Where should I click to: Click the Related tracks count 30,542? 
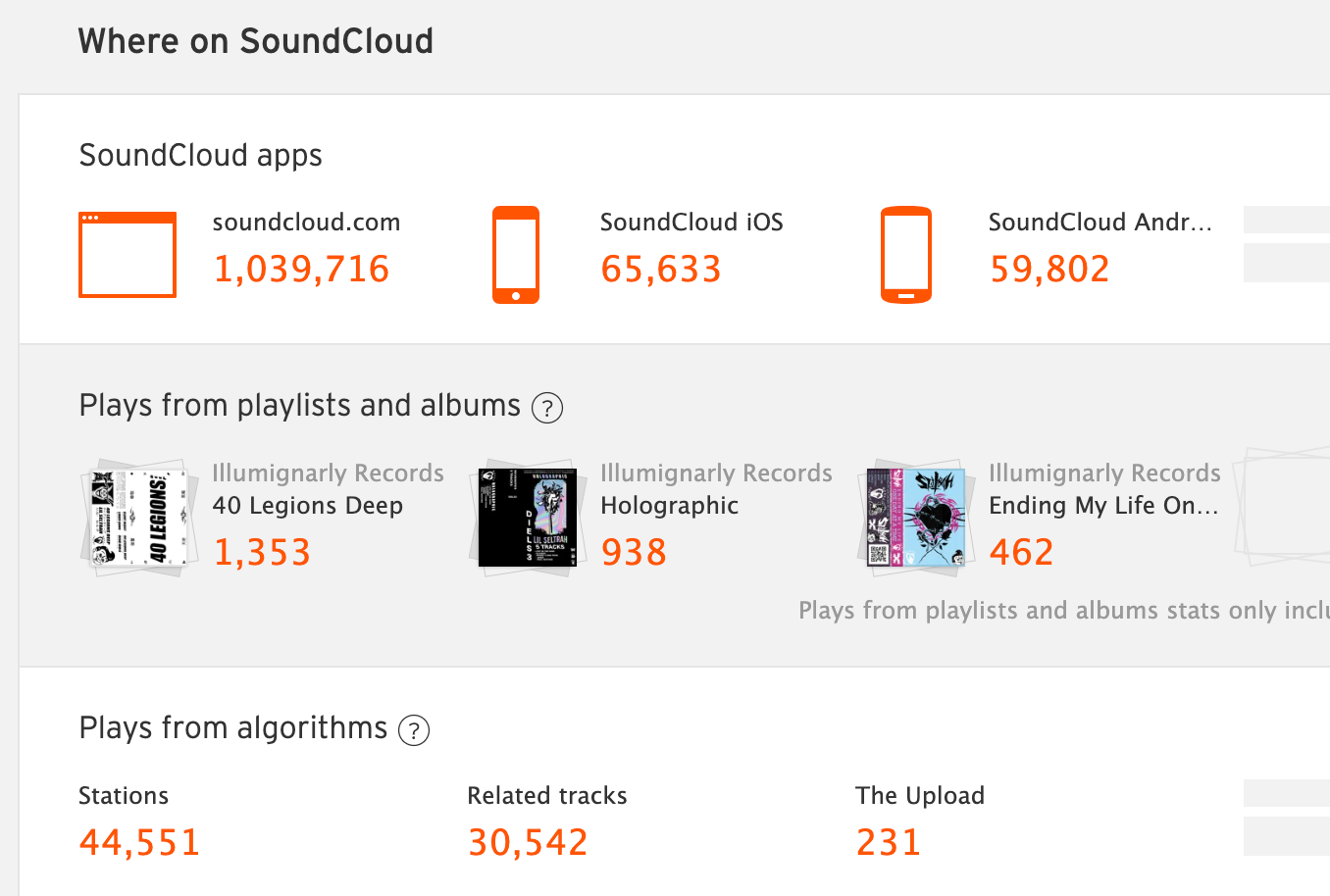tap(528, 843)
